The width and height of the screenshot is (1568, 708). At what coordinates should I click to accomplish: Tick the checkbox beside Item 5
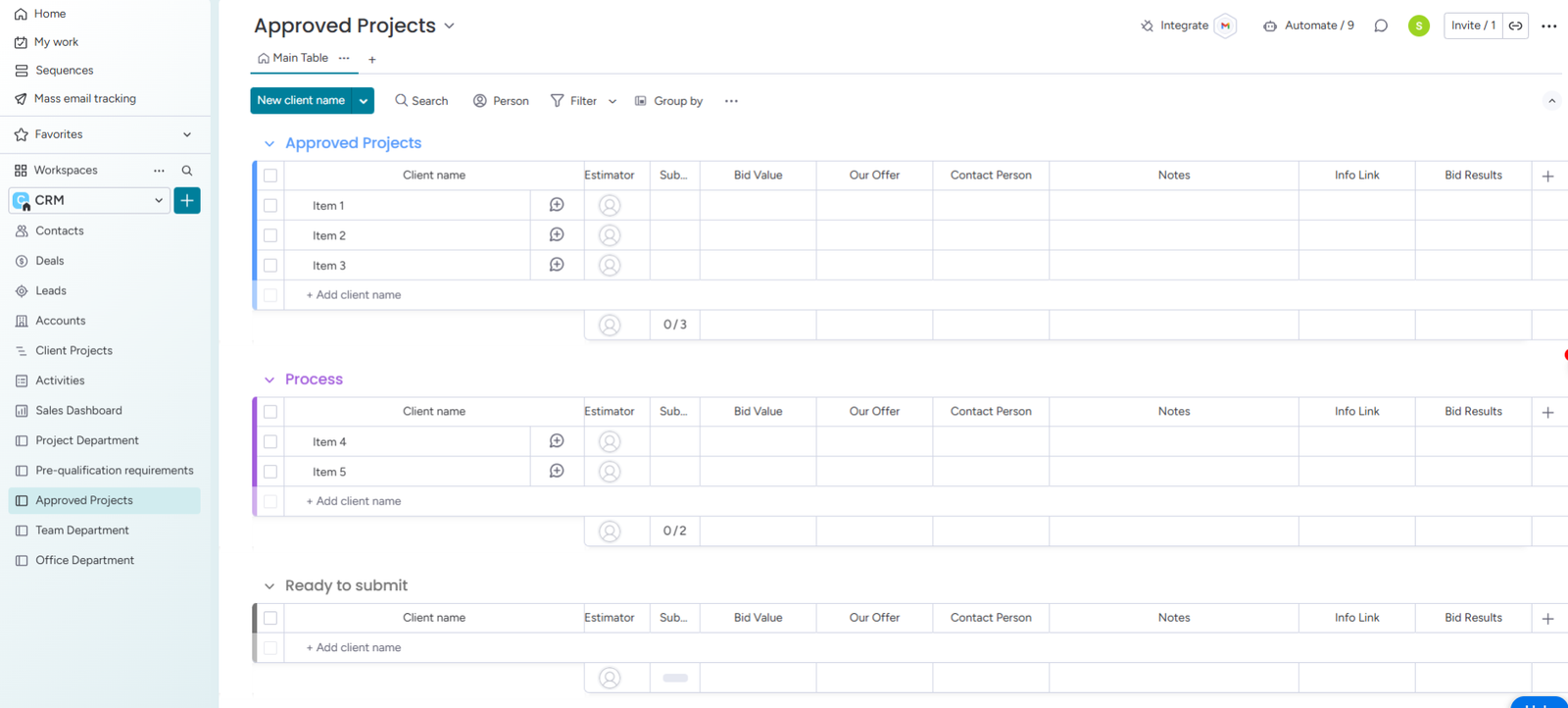pos(270,472)
